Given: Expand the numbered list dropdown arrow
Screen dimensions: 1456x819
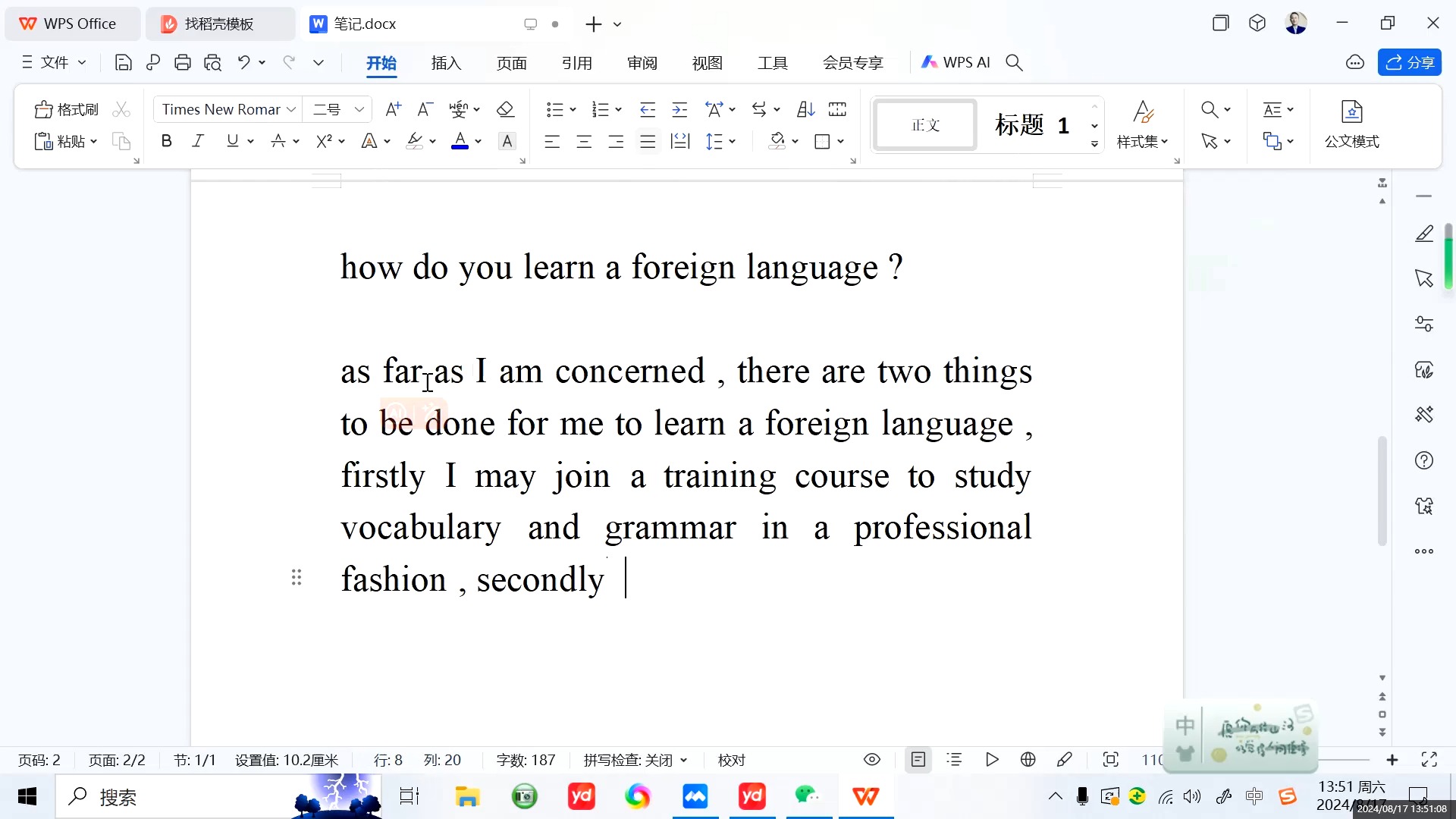Looking at the screenshot, I should (619, 110).
